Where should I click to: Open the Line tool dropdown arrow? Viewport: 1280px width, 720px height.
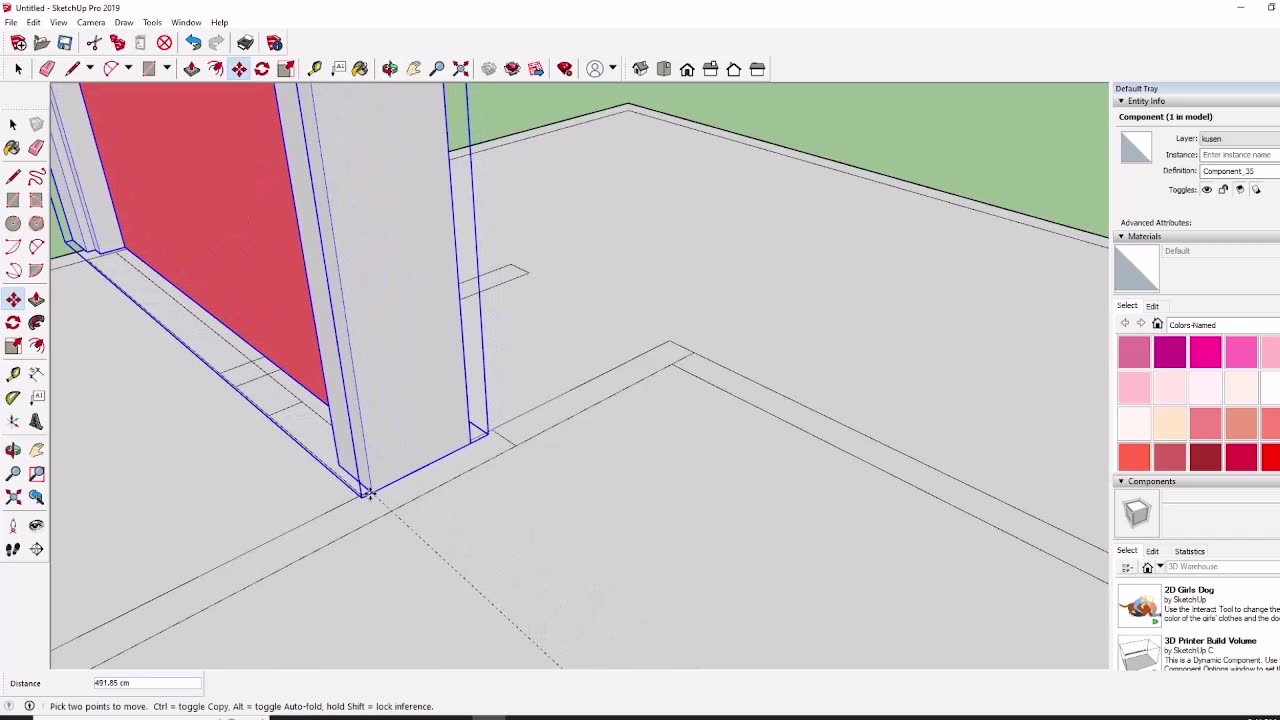(89, 69)
